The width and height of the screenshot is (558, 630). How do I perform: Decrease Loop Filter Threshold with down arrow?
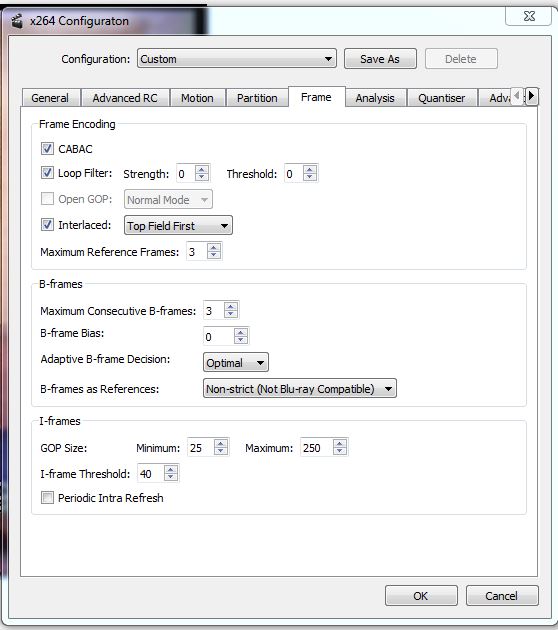(x=310, y=177)
